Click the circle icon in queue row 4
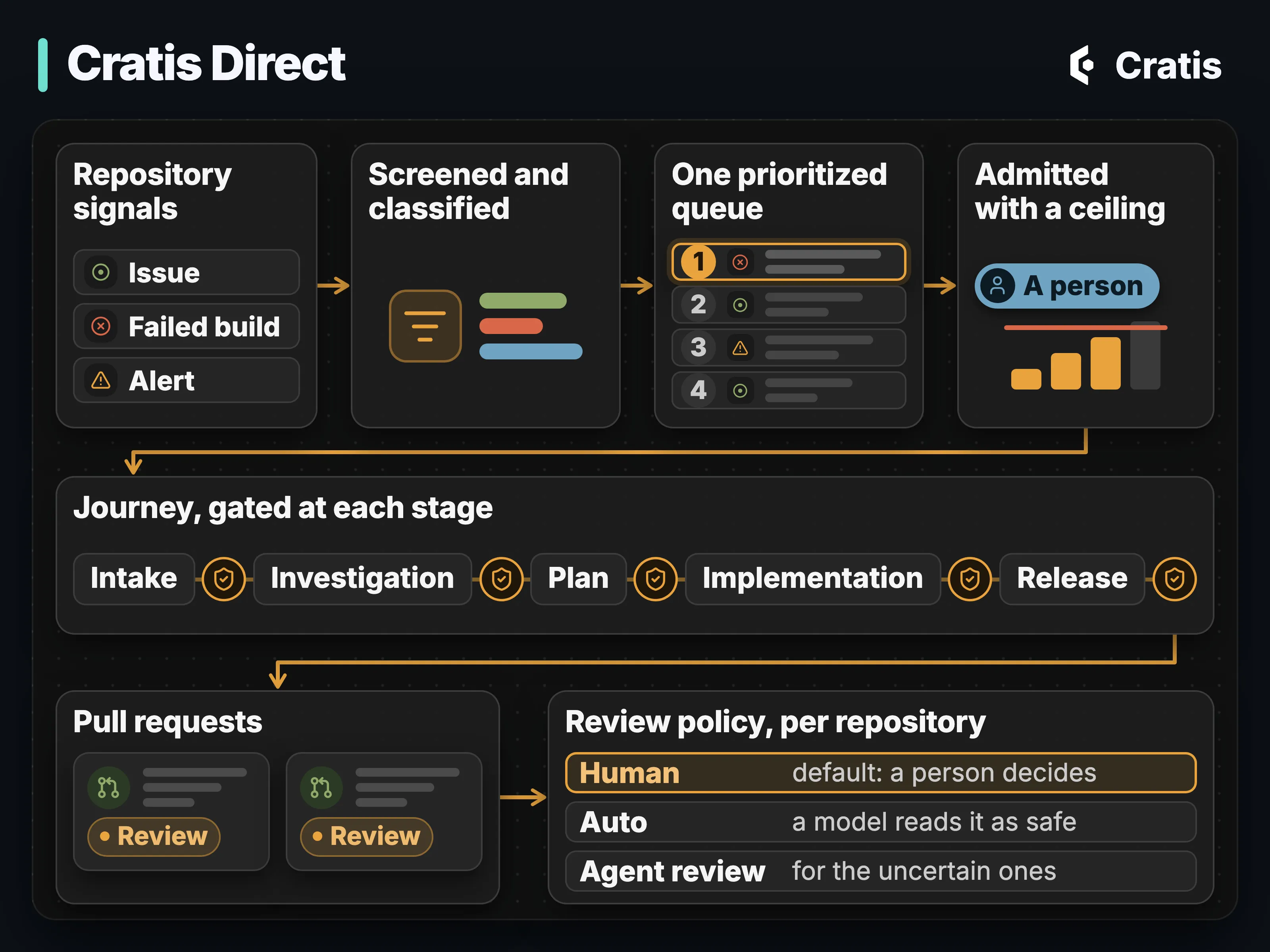The height and width of the screenshot is (952, 1270). pyautogui.click(x=740, y=391)
